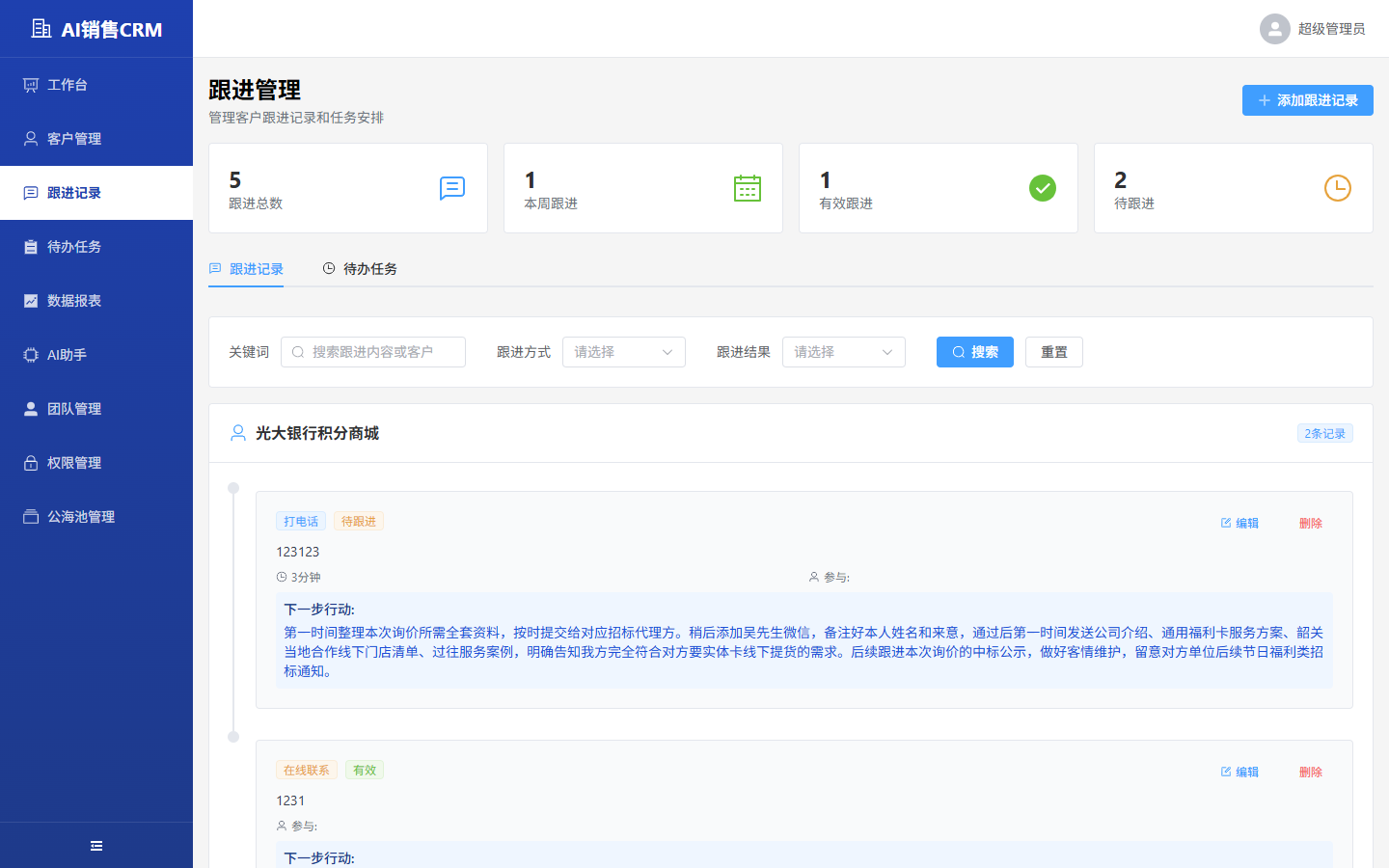
Task: Go to 客户管理 sidebar item
Action: [x=96, y=139]
